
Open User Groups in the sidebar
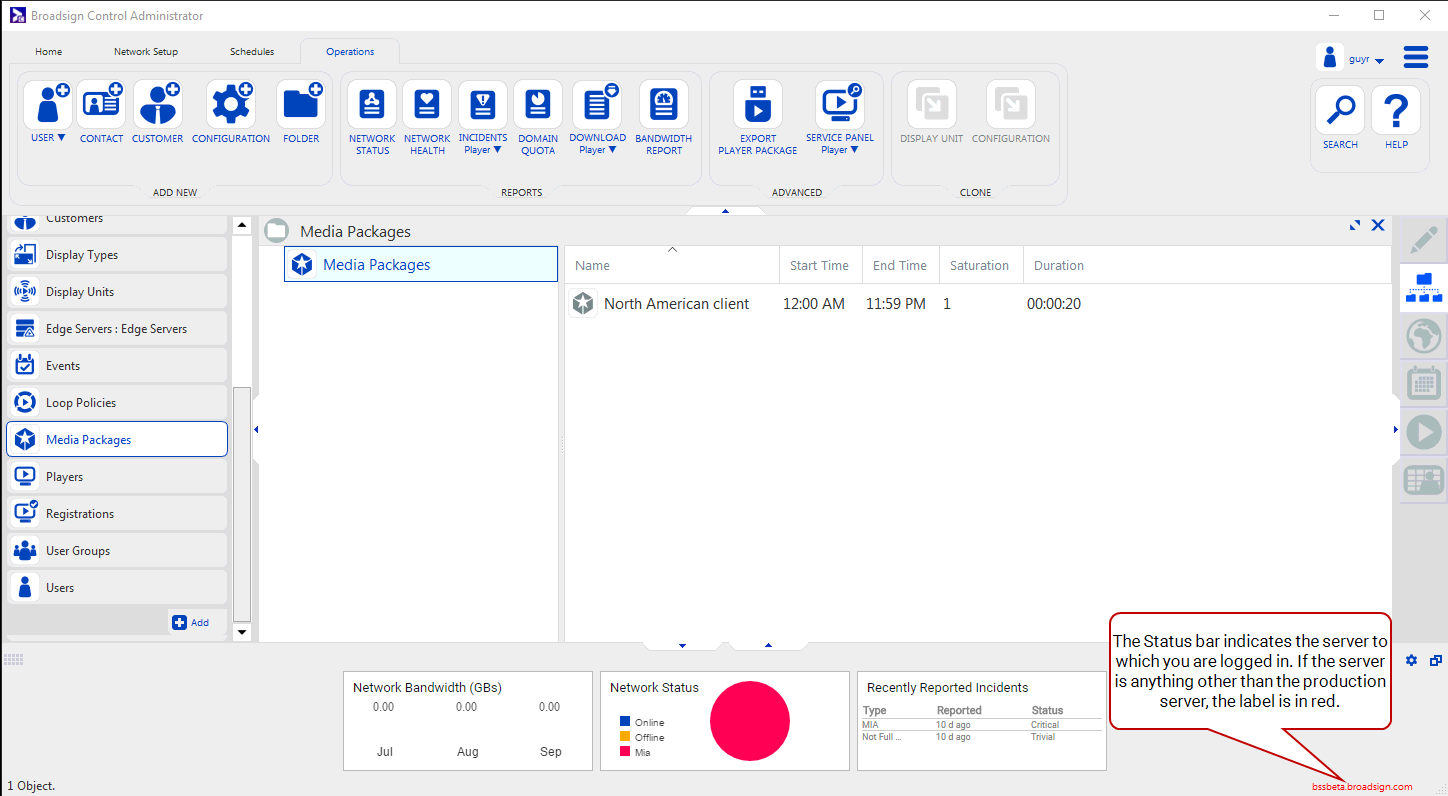pos(117,551)
